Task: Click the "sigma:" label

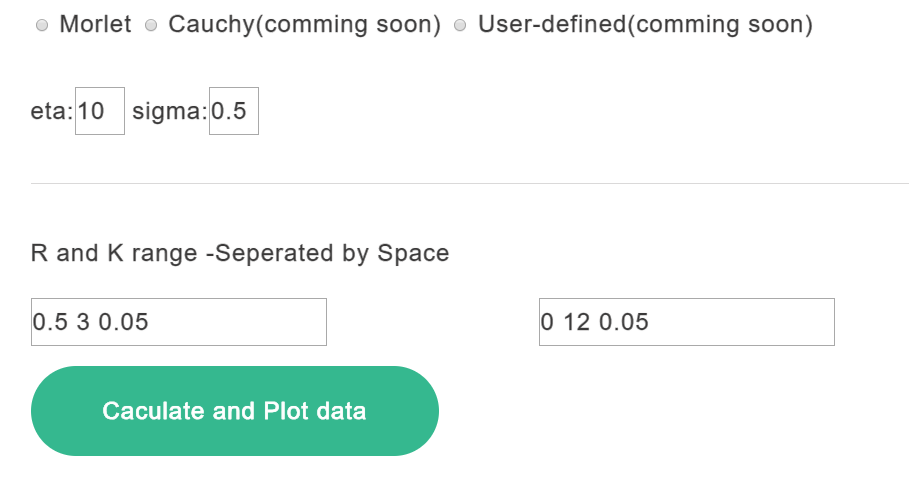Action: [169, 112]
